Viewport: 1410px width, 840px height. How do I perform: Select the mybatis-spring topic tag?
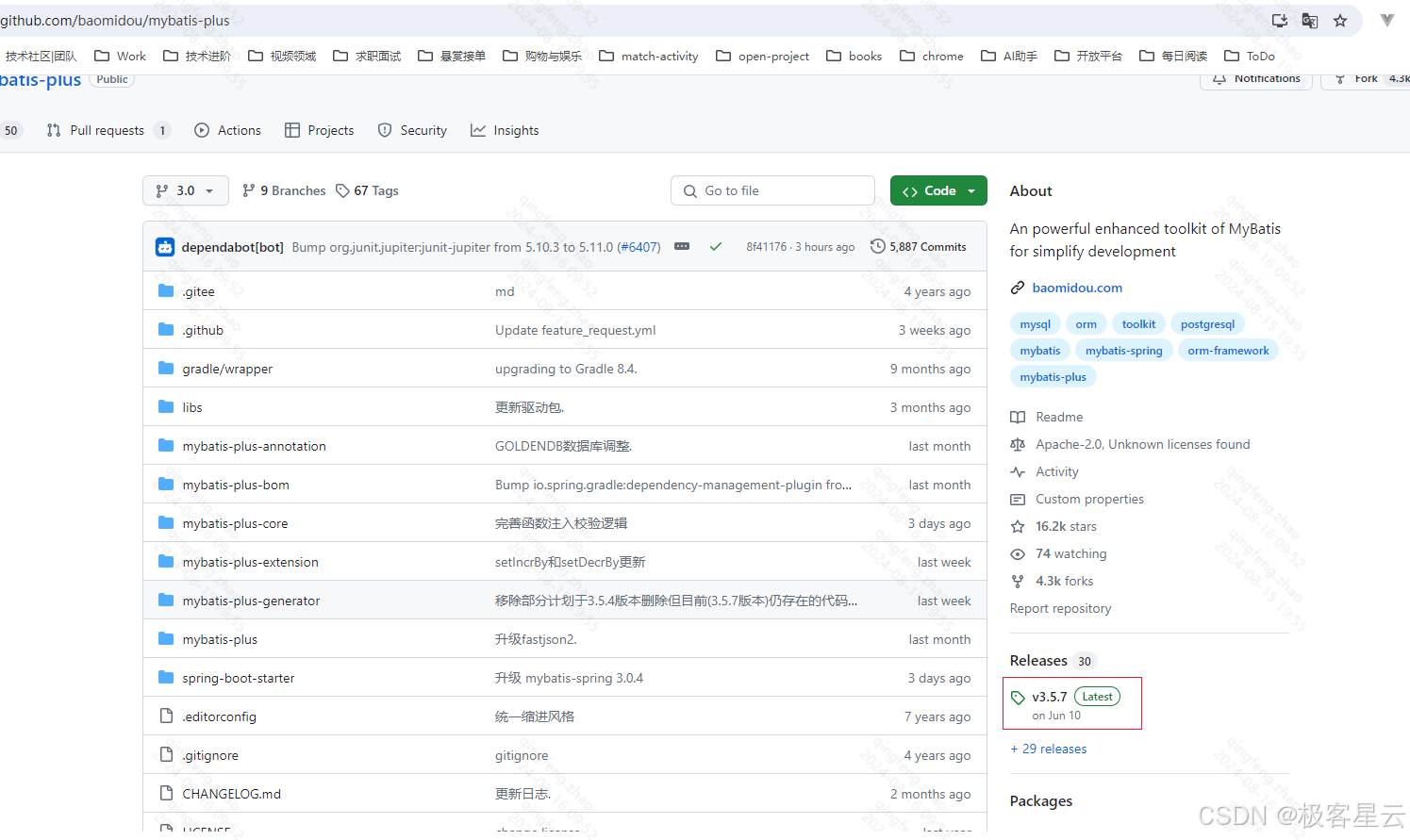[x=1123, y=351]
